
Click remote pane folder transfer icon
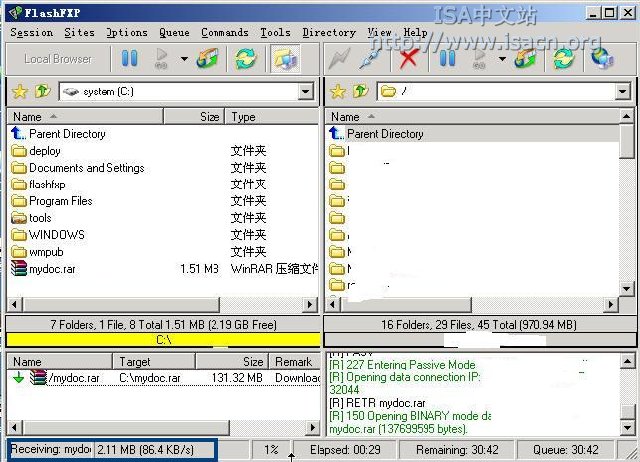[x=525, y=58]
